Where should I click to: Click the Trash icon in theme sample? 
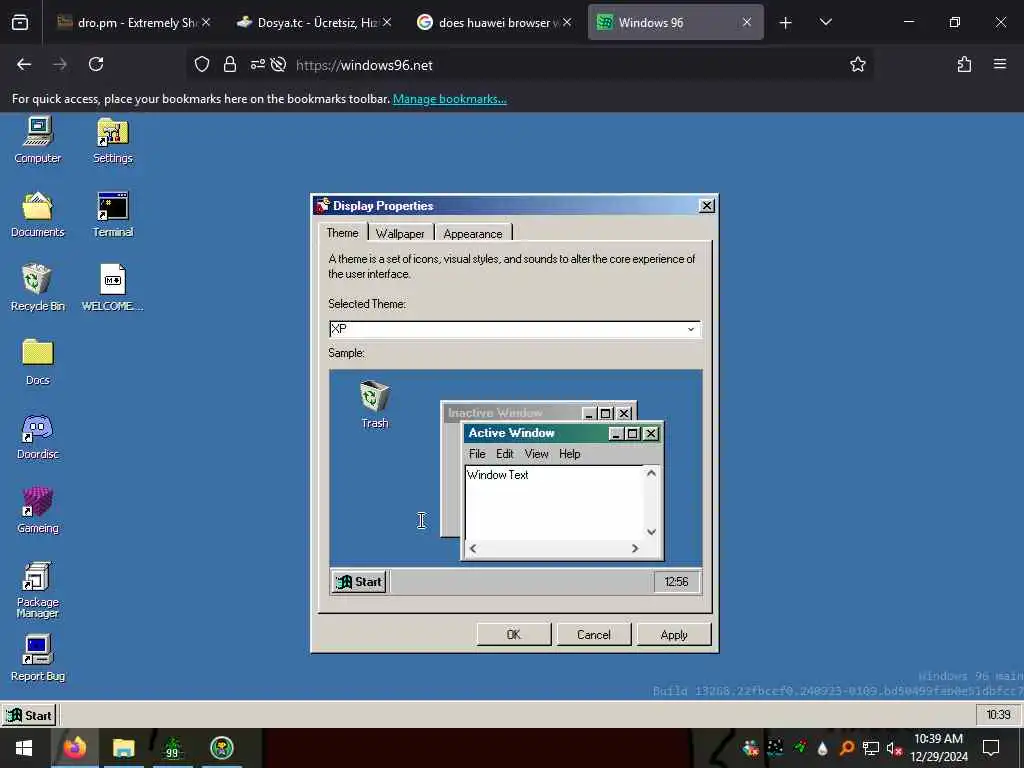click(x=375, y=405)
